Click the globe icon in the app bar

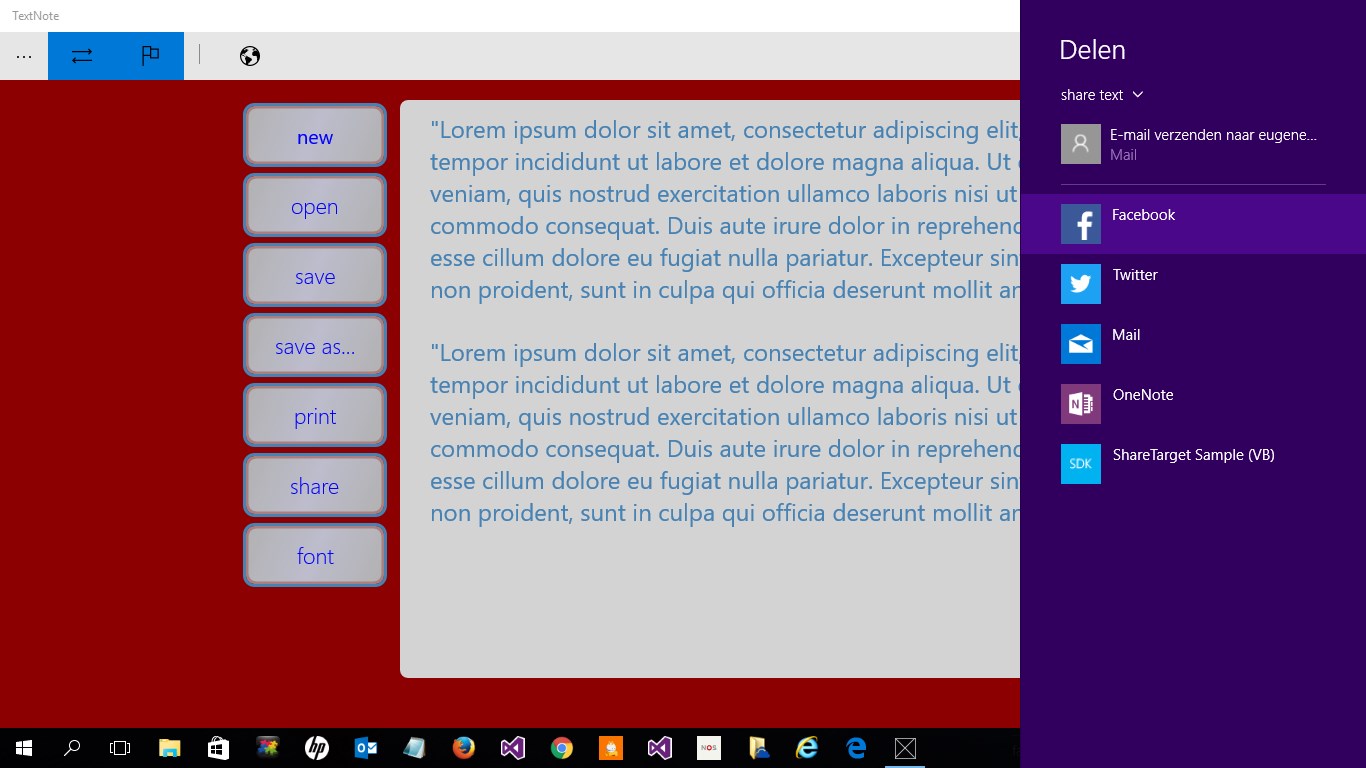point(249,56)
